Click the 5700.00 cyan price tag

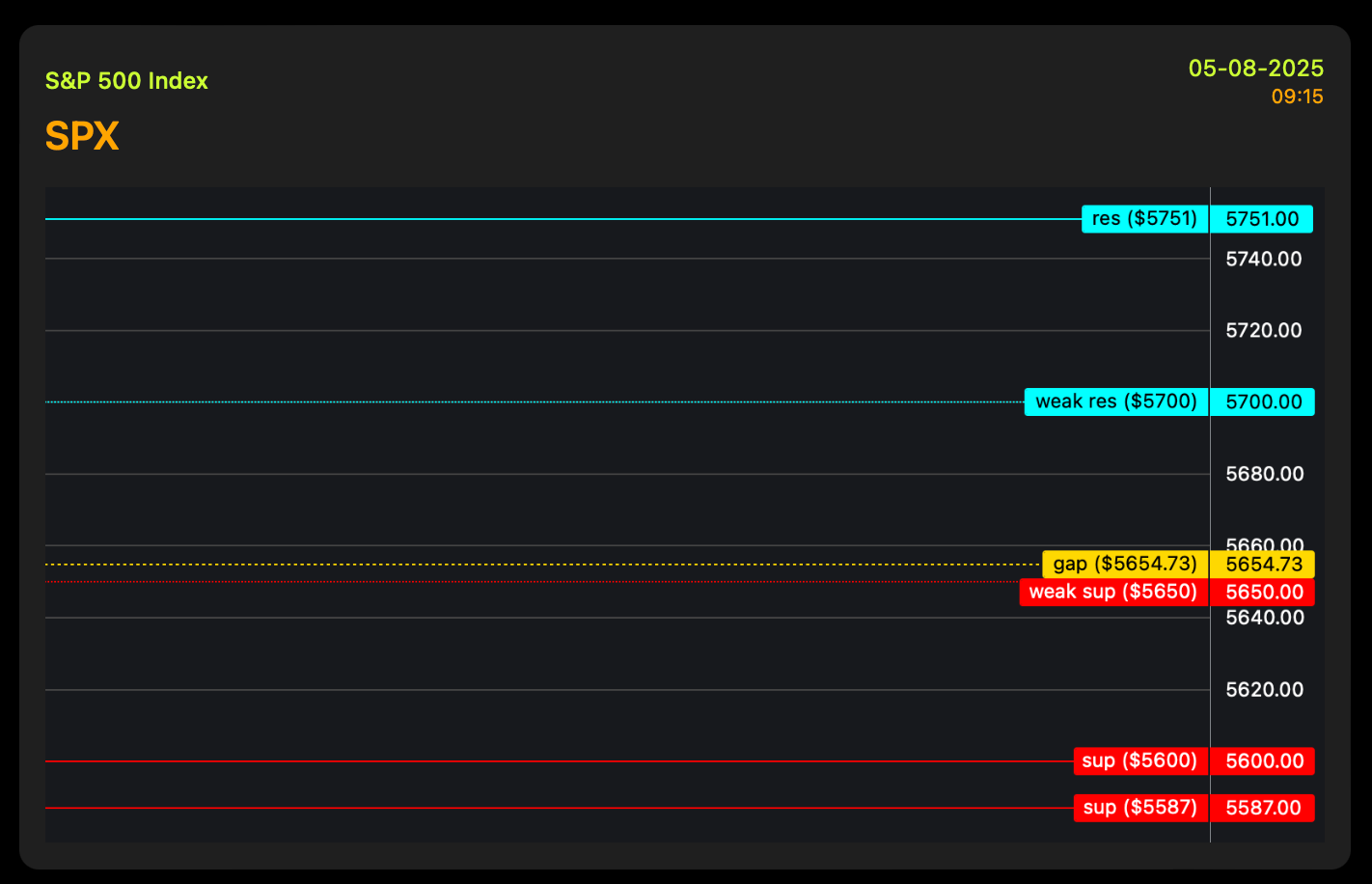click(x=1263, y=401)
